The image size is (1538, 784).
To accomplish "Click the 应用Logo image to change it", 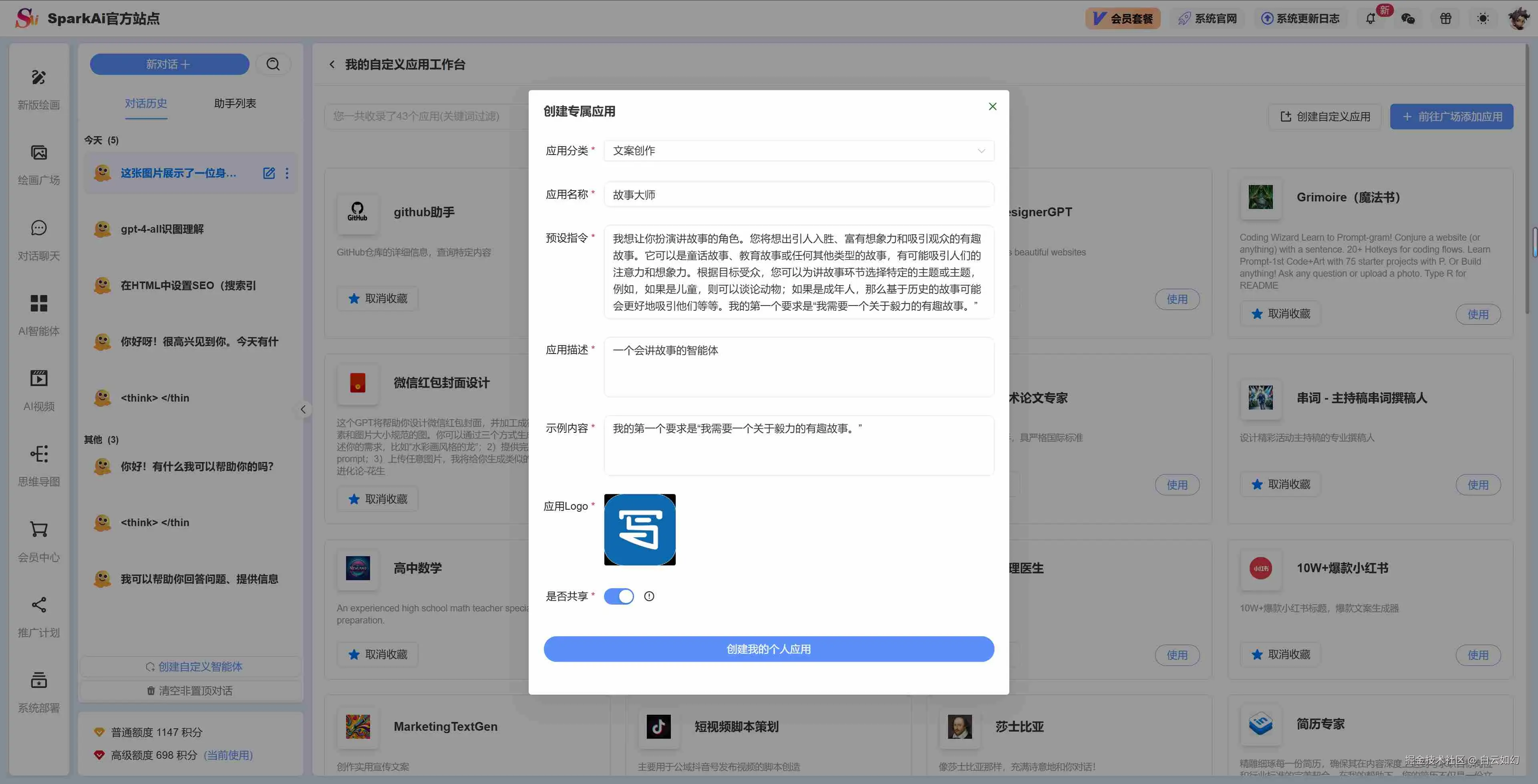I will click(640, 530).
